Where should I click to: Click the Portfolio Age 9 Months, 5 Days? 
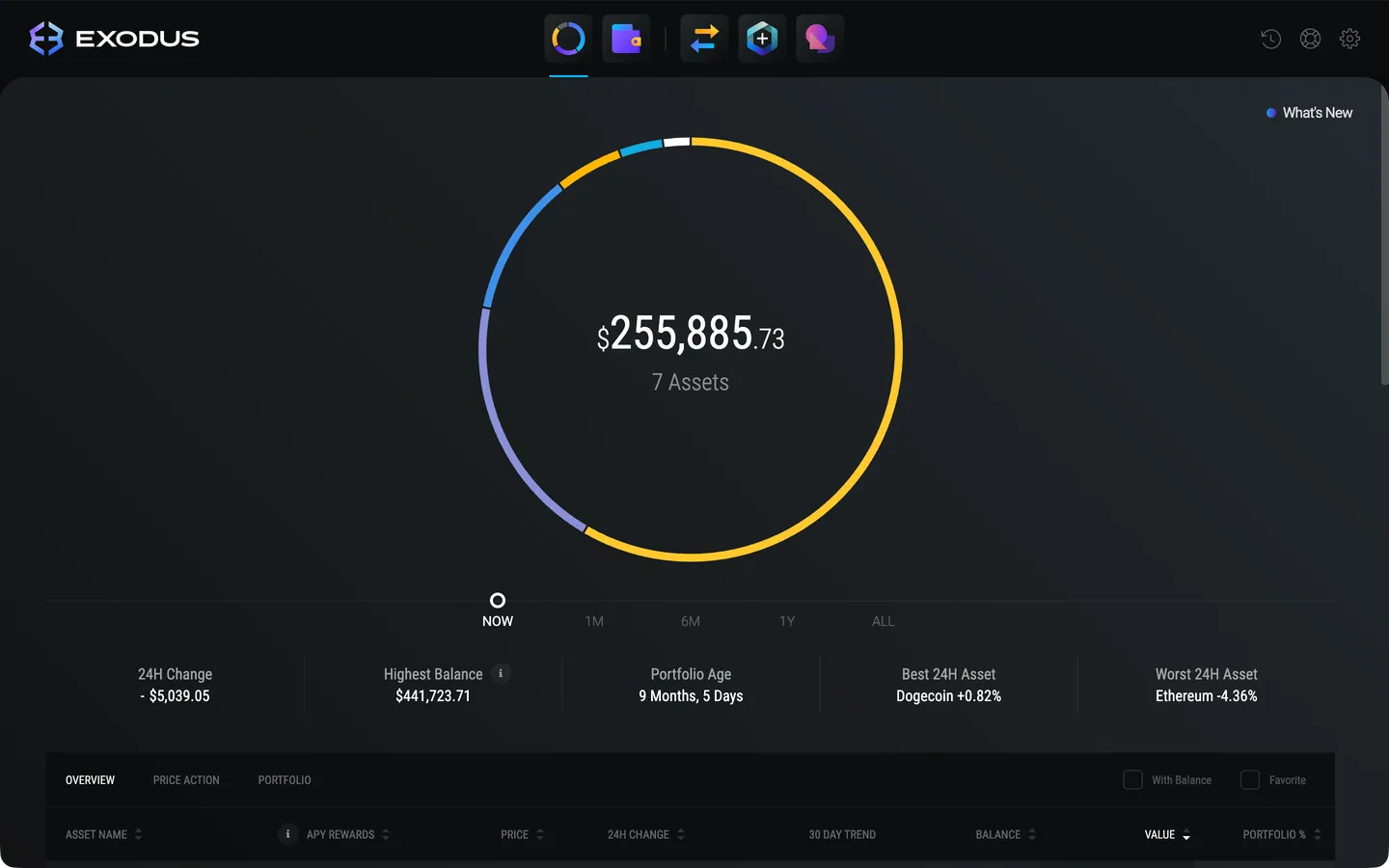(691, 695)
